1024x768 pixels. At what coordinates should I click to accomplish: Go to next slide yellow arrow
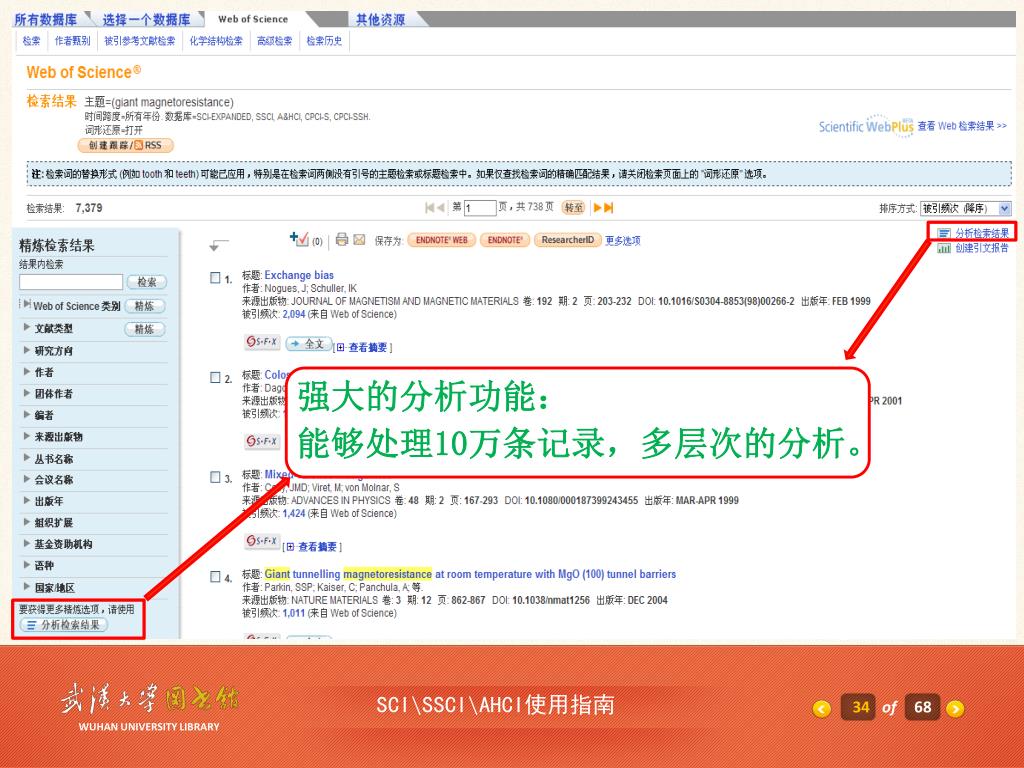click(955, 708)
